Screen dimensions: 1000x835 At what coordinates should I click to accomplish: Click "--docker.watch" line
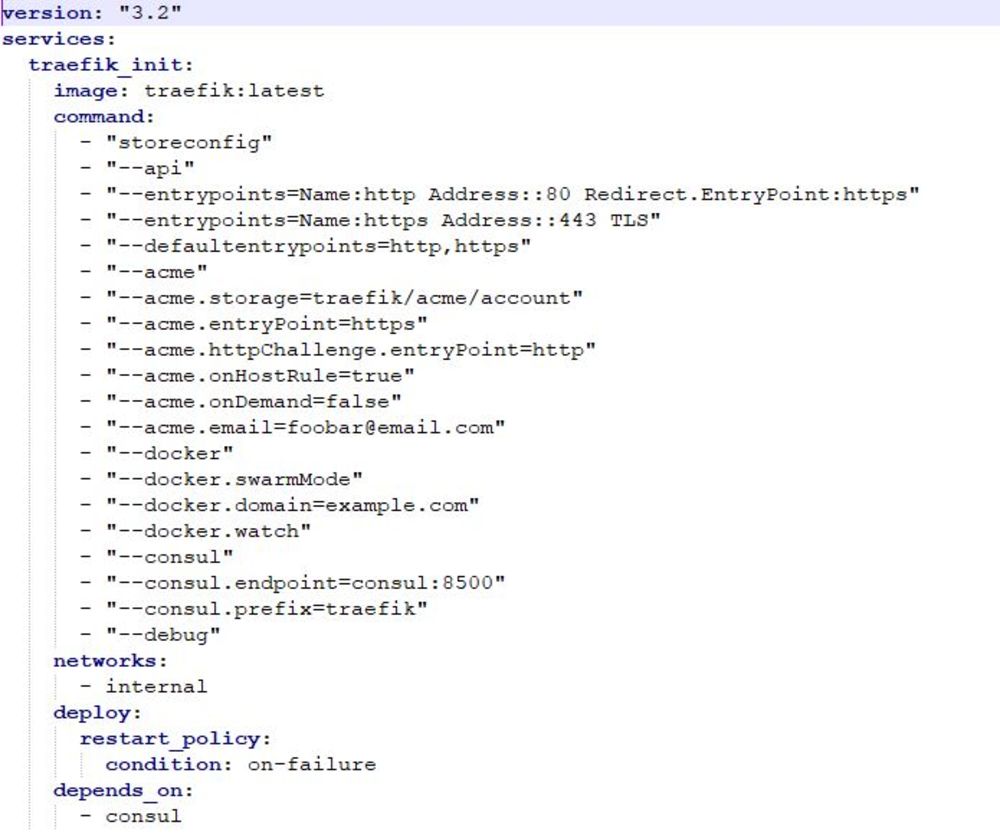coord(209,531)
